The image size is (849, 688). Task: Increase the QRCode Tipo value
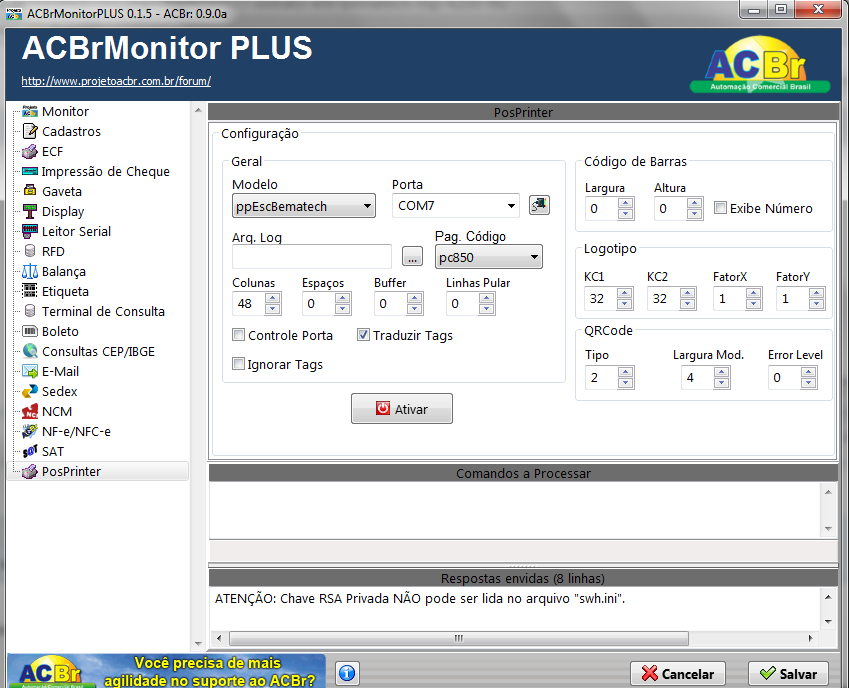pos(625,372)
